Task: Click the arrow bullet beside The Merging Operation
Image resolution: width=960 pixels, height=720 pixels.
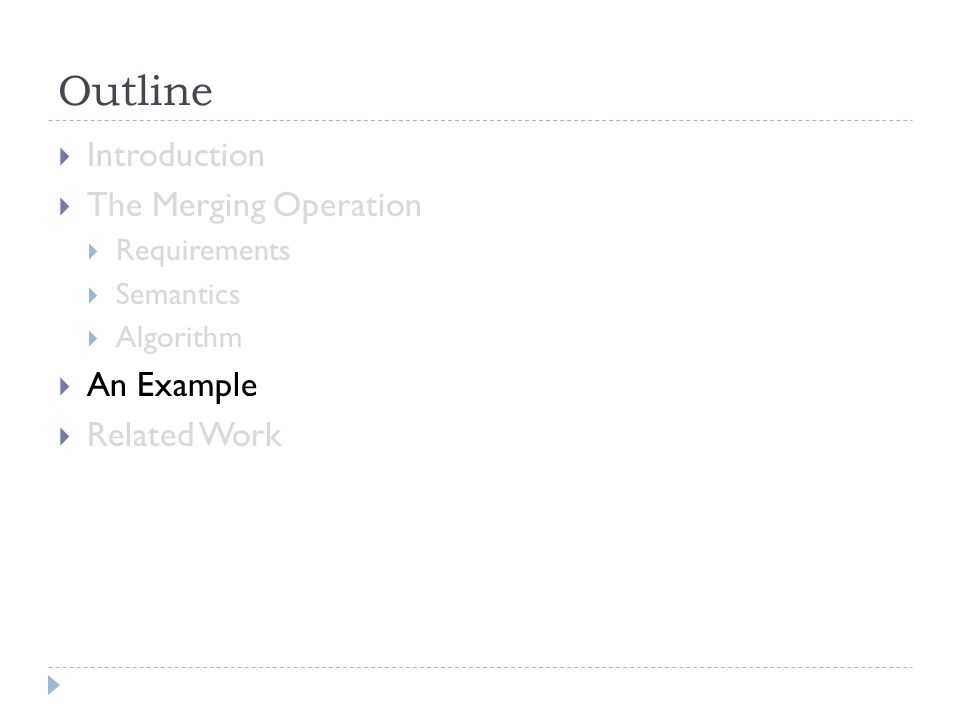Action: 65,207
